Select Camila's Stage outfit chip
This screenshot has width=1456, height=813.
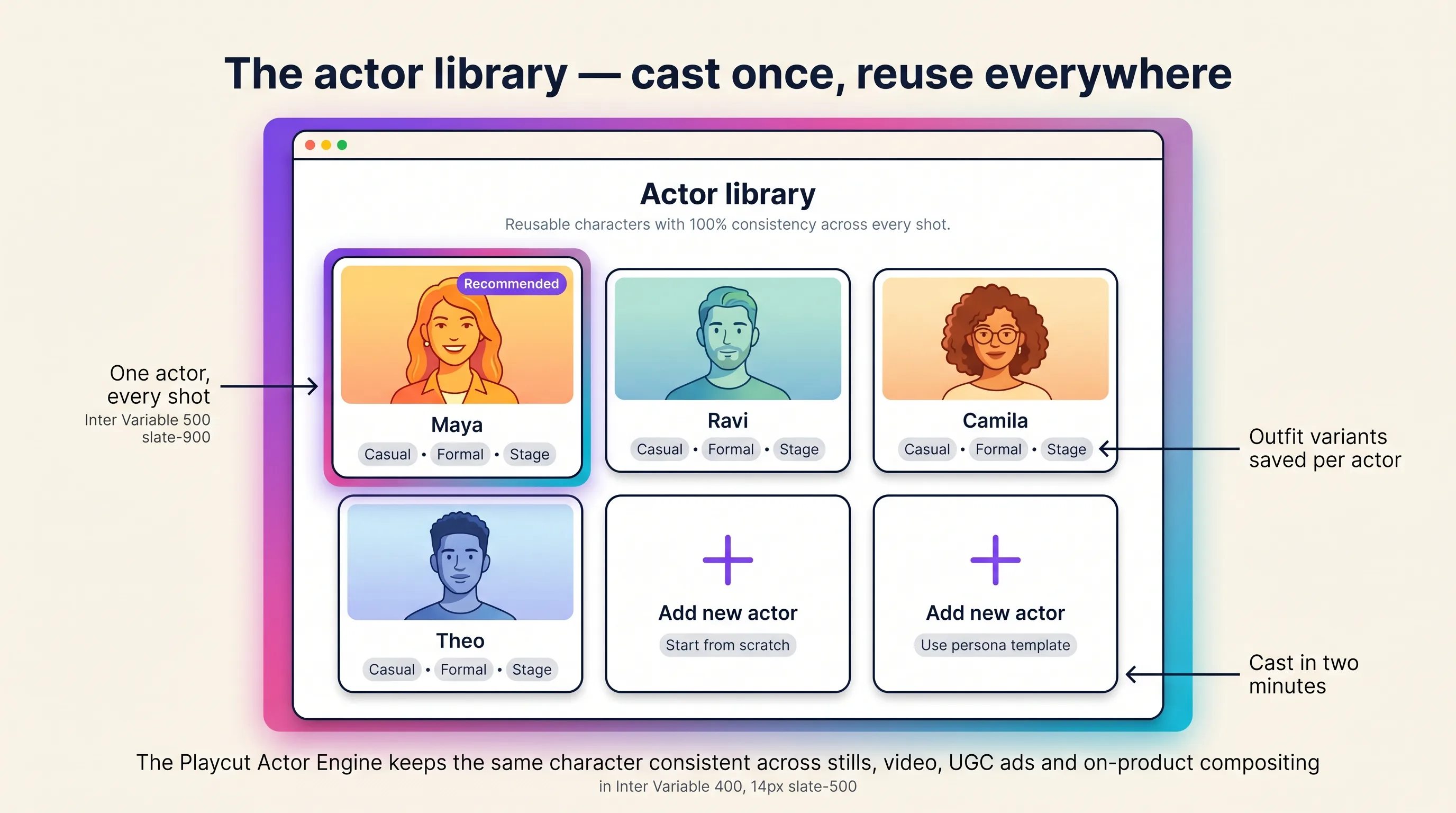[1067, 449]
